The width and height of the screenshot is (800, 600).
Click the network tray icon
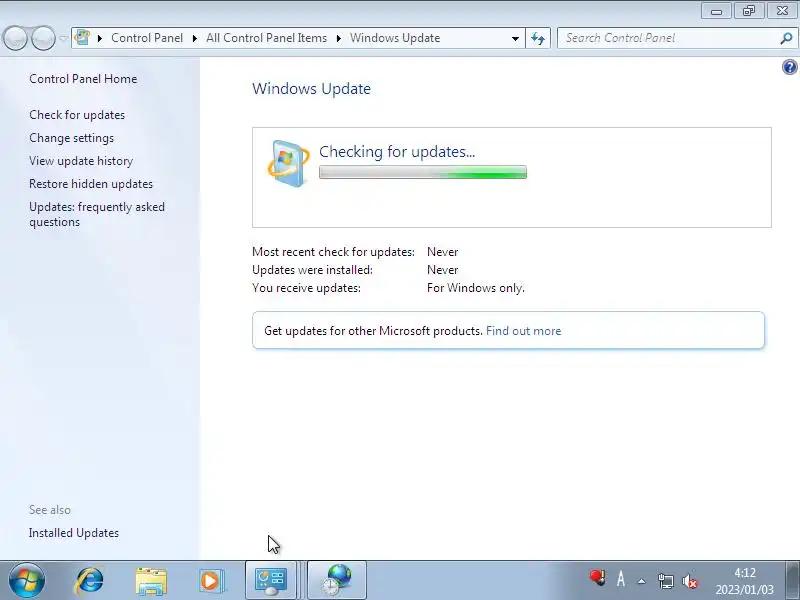click(665, 581)
